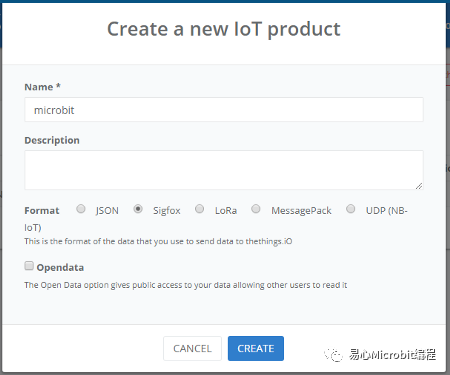Click the CREATE button

click(x=256, y=348)
